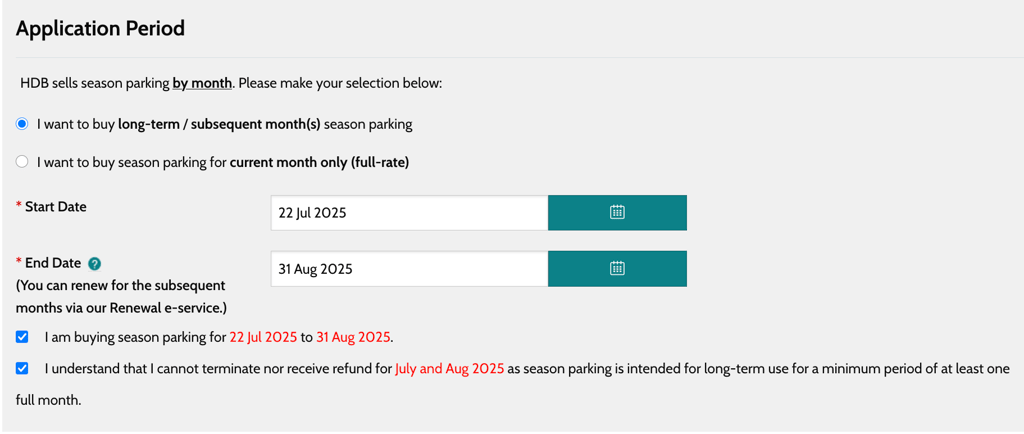Focus the End Date input field
The image size is (1024, 434).
(409, 268)
